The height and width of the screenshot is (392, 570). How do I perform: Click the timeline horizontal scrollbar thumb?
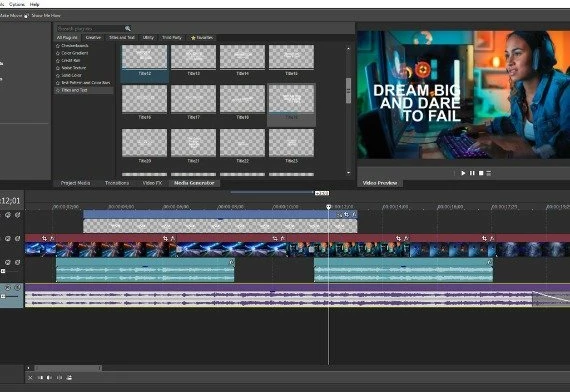click(x=68, y=368)
